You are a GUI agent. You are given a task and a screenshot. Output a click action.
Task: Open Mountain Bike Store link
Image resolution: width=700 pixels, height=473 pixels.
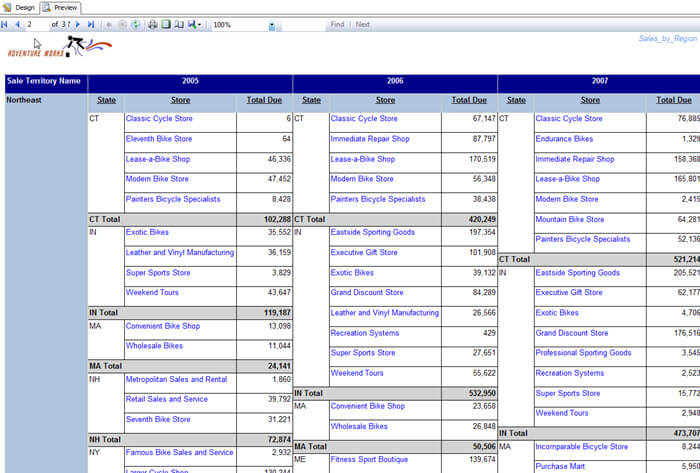point(570,219)
